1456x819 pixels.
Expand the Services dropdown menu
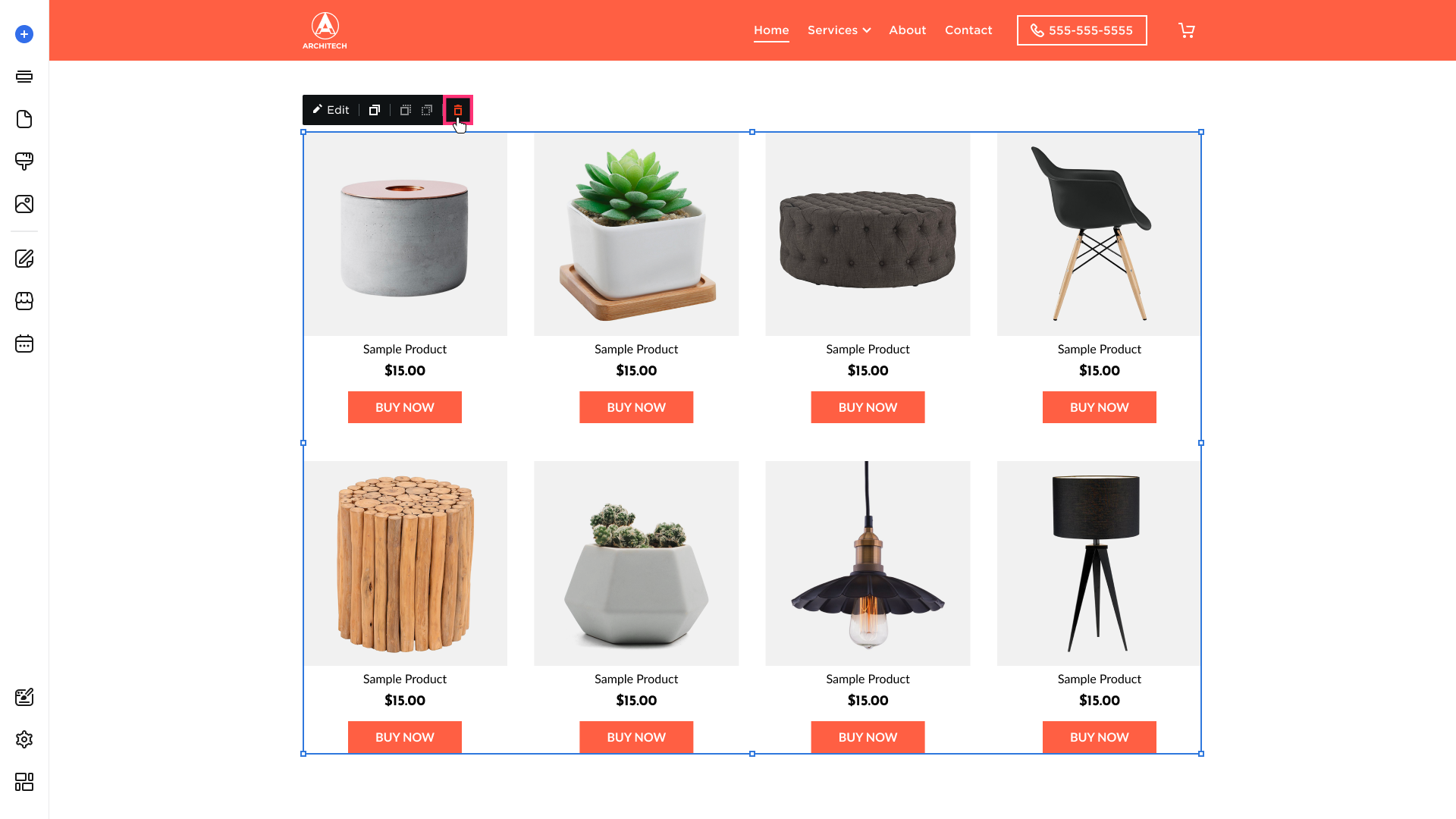click(x=839, y=30)
